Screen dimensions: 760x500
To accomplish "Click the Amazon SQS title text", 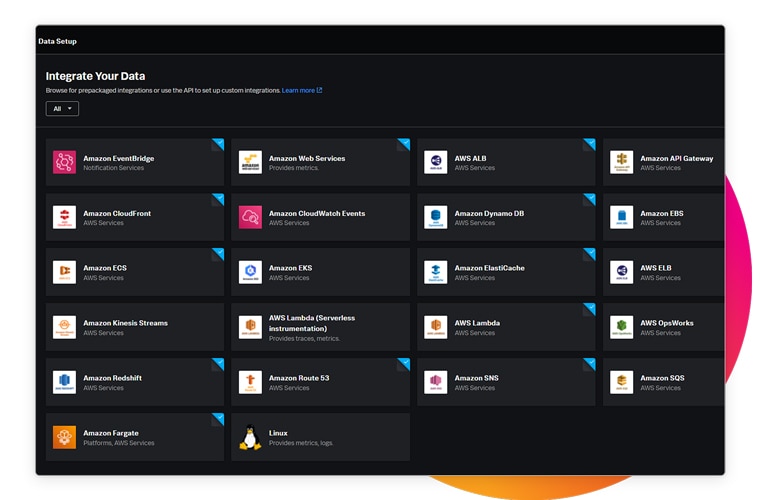I will pos(662,378).
